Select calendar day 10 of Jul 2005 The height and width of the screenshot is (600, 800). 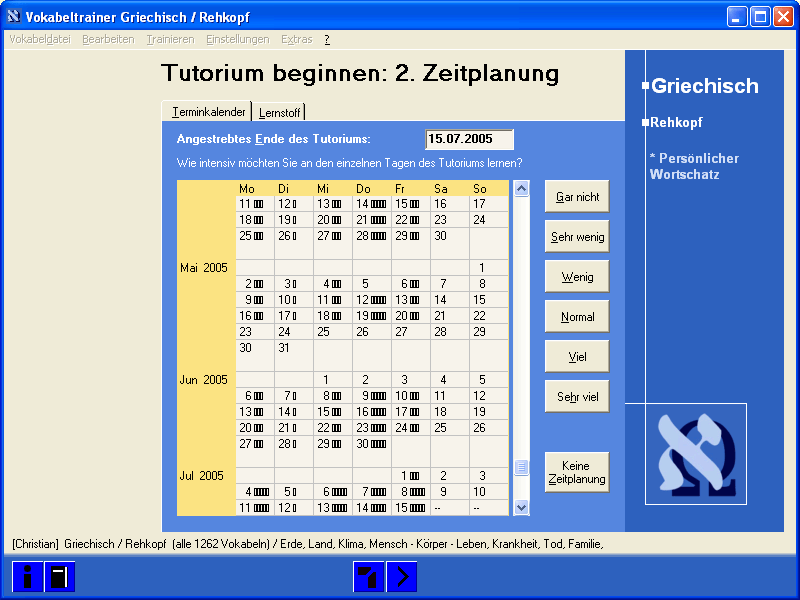pos(488,492)
